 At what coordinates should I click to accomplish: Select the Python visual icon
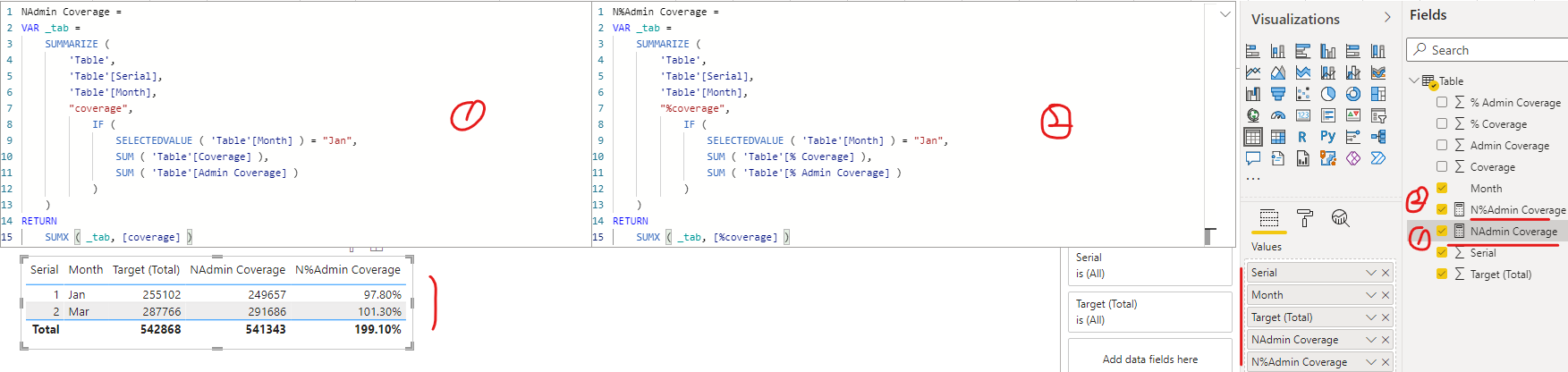(x=1328, y=137)
